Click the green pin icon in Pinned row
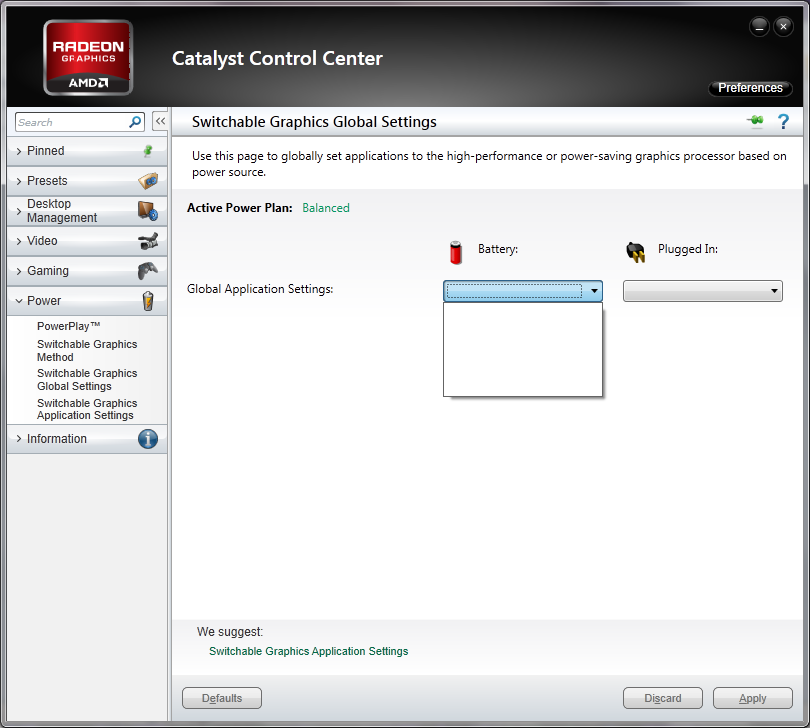 (x=148, y=151)
